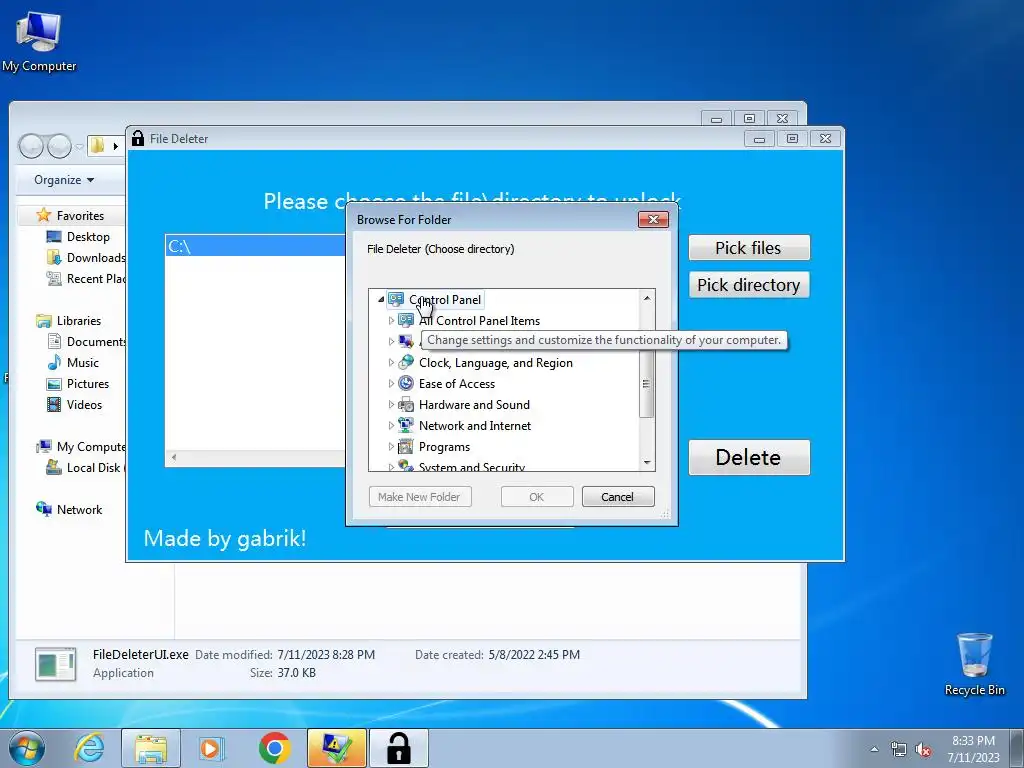
Task: Launch Internet Explorer from taskbar
Action: point(89,748)
